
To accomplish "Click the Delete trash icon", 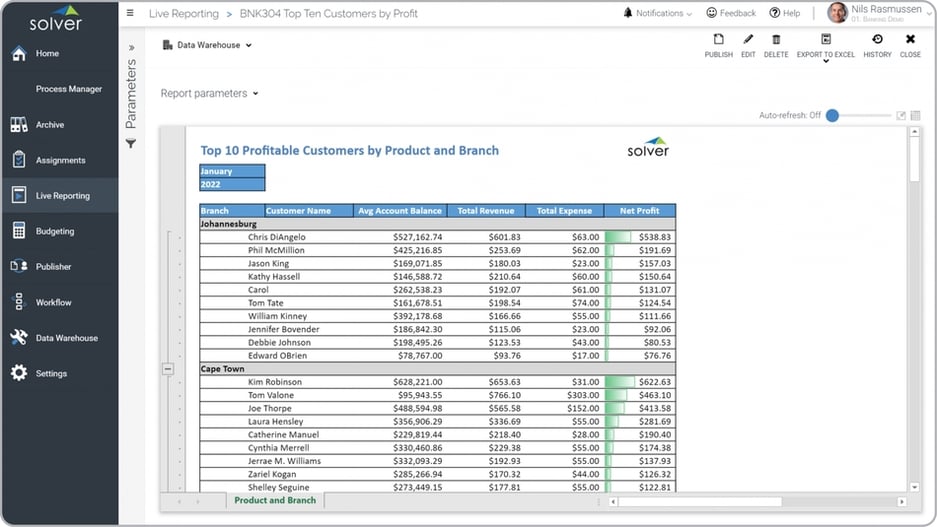I will pyautogui.click(x=776, y=40).
